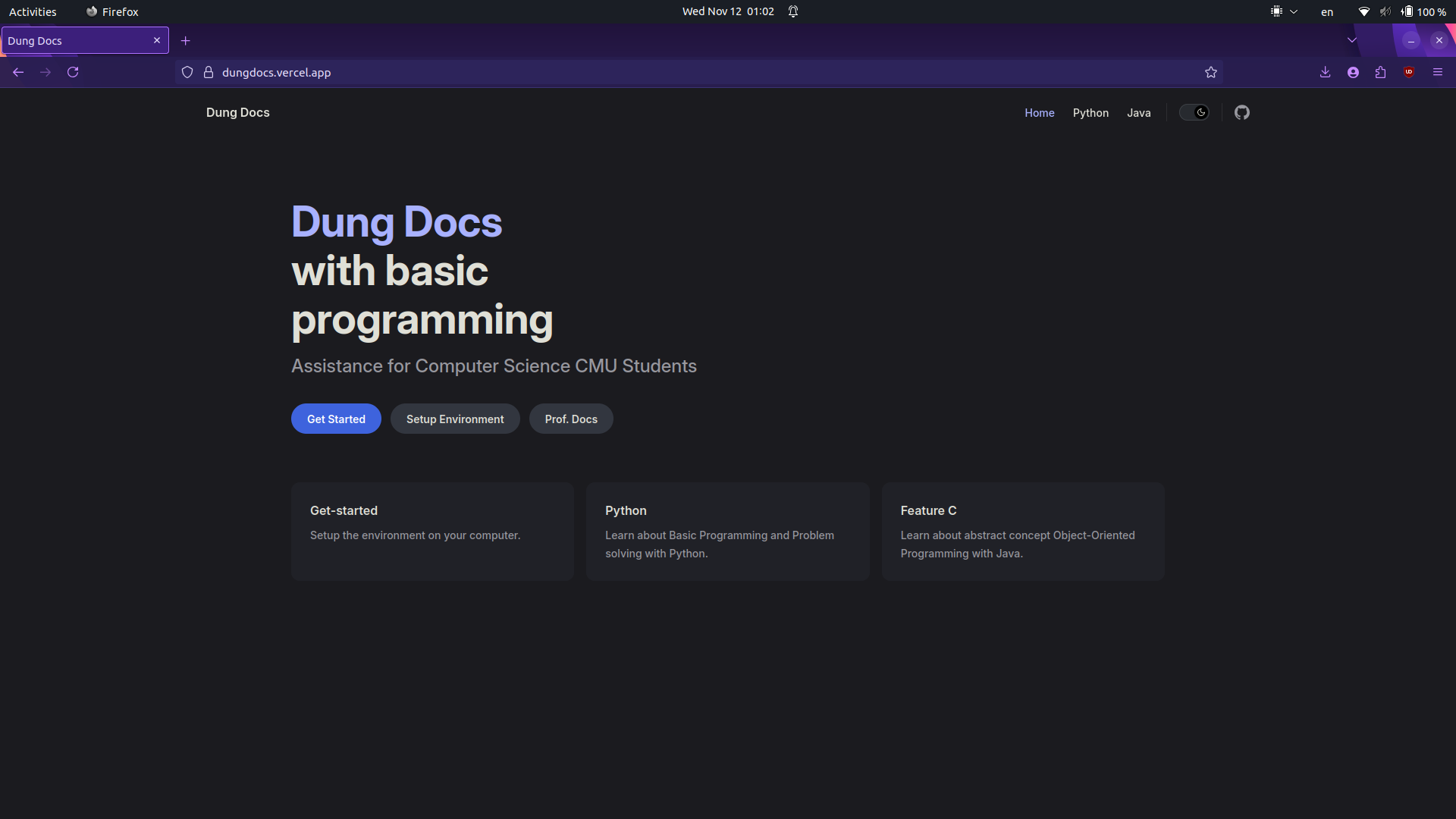Screen dimensions: 1456x819
Task: Click the Feature C card
Action: tap(1023, 532)
